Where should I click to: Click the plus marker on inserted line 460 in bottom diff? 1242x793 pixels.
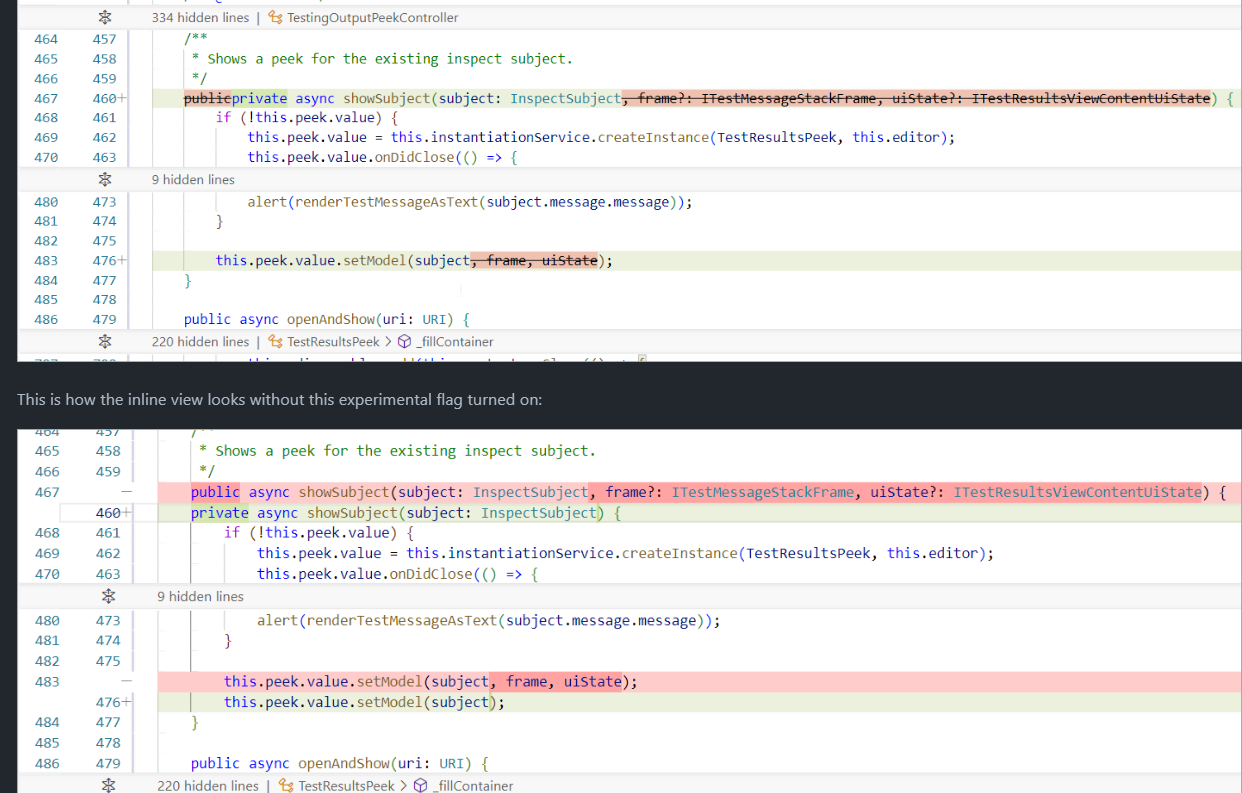pyautogui.click(x=126, y=513)
